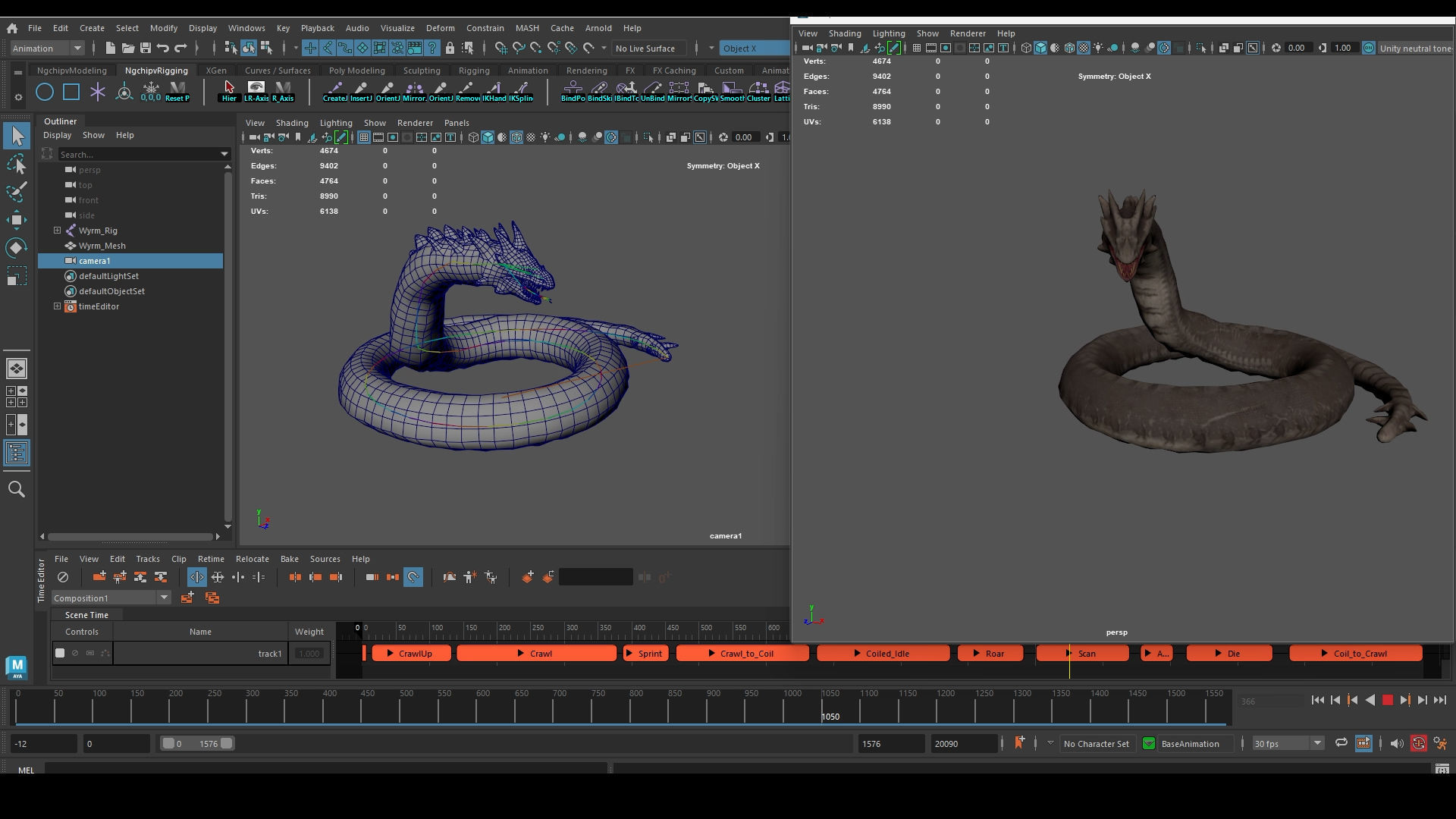Click the BindSki shelf icon
The height and width of the screenshot is (819, 1456).
coord(599,92)
